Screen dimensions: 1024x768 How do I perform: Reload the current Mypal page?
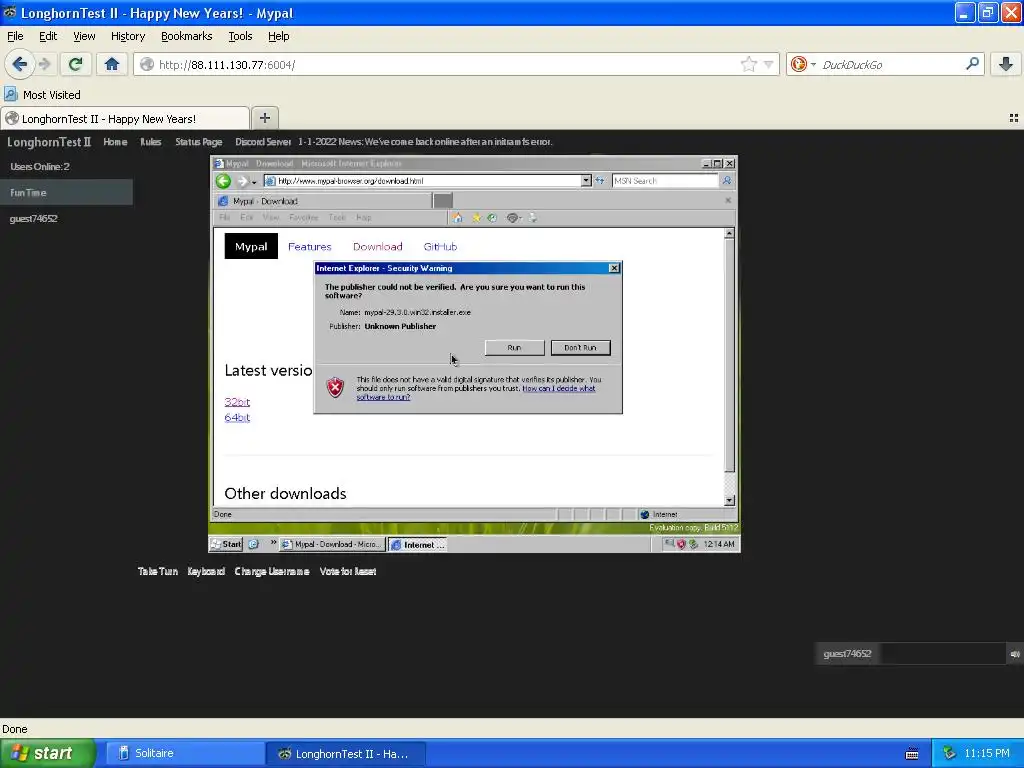76,64
